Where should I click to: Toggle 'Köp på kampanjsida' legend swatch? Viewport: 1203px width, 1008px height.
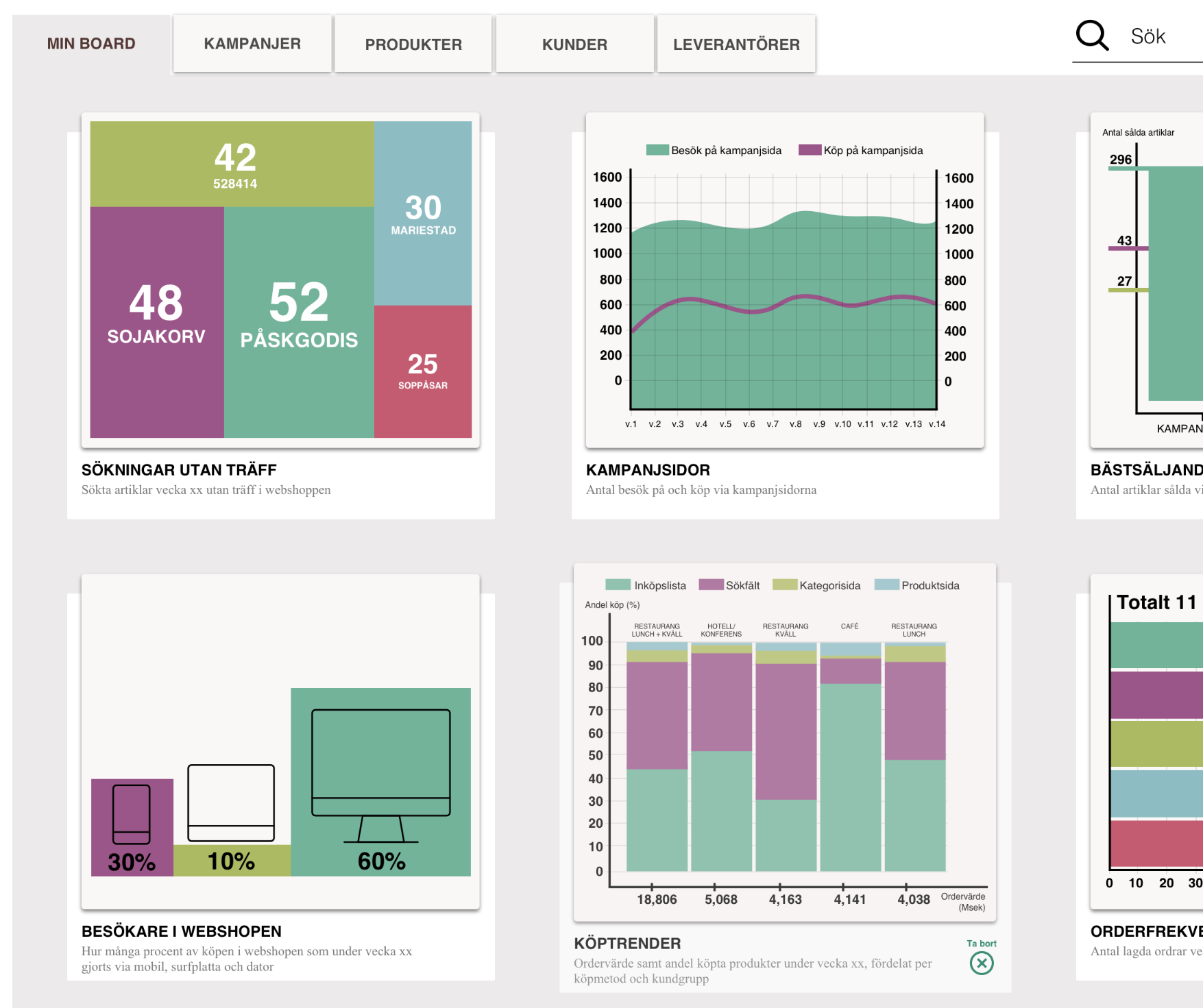(810, 150)
